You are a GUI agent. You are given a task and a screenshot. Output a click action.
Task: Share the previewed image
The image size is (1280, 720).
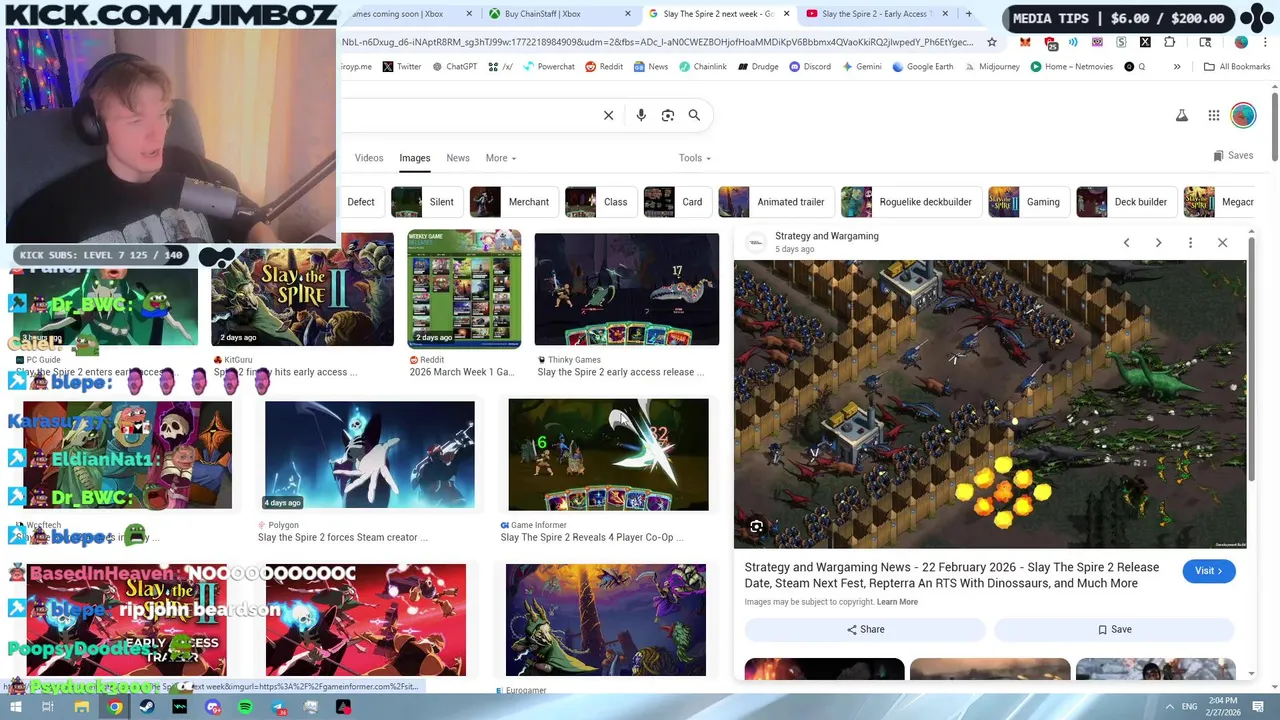(865, 629)
